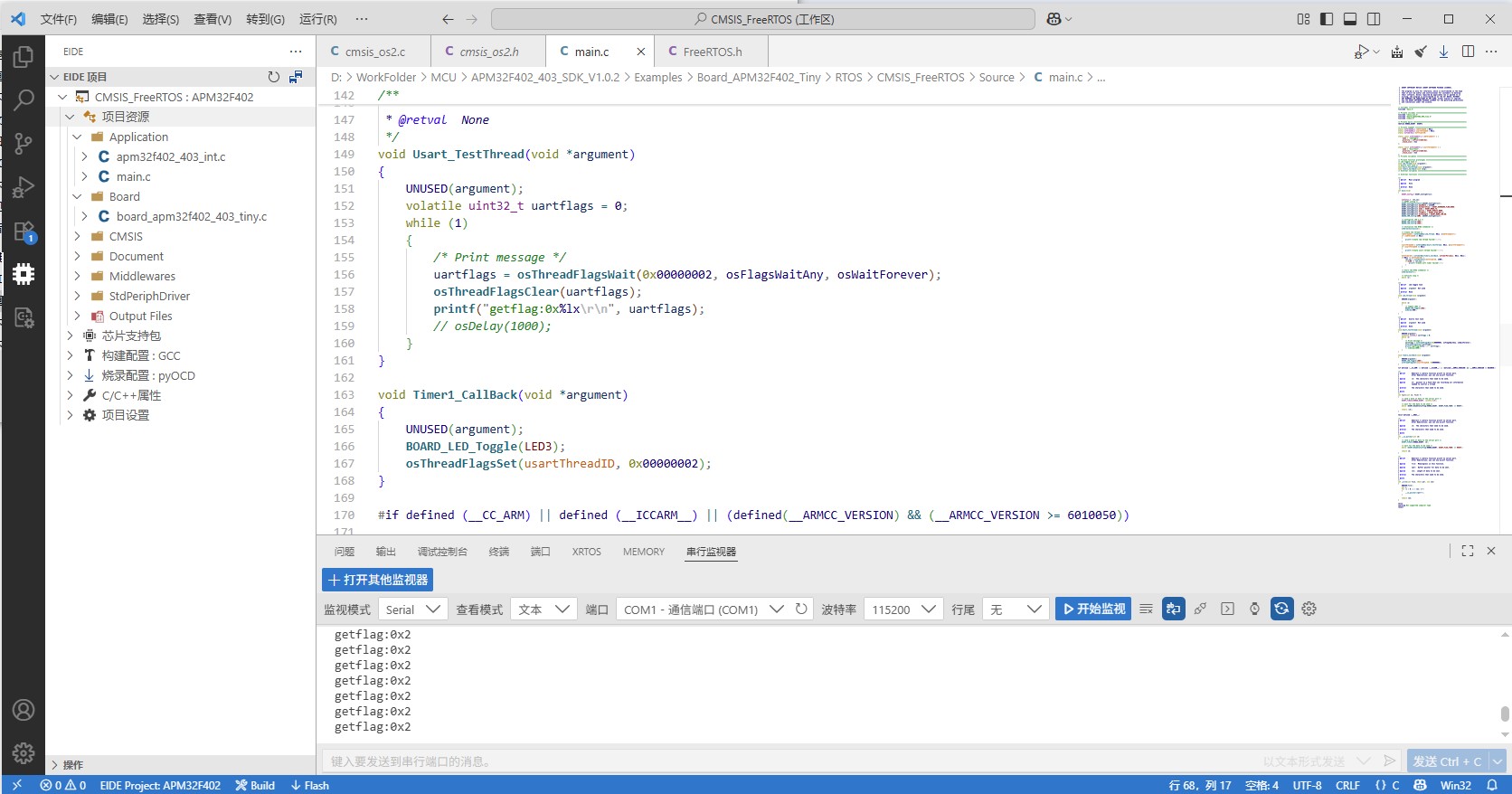Open the Accounts icon in activity bar
The image size is (1512, 794).
(x=24, y=710)
